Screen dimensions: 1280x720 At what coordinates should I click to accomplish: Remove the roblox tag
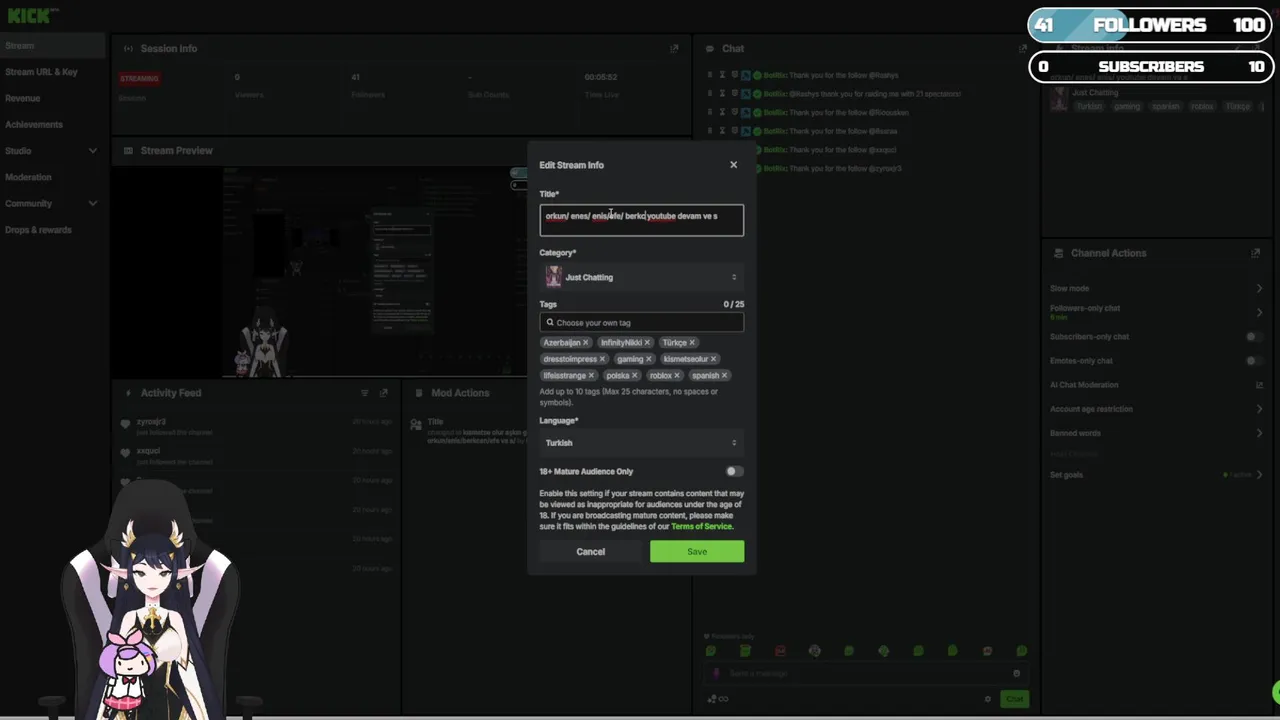tap(677, 376)
